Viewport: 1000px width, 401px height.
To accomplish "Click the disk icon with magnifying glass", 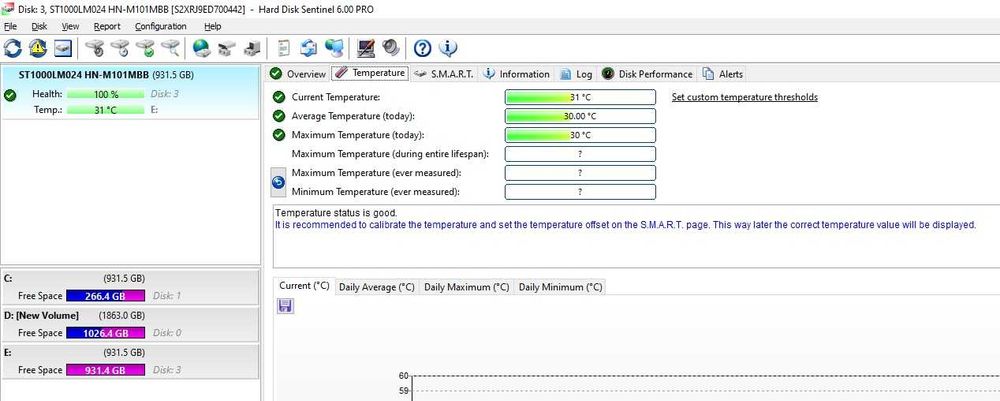I will 170,48.
